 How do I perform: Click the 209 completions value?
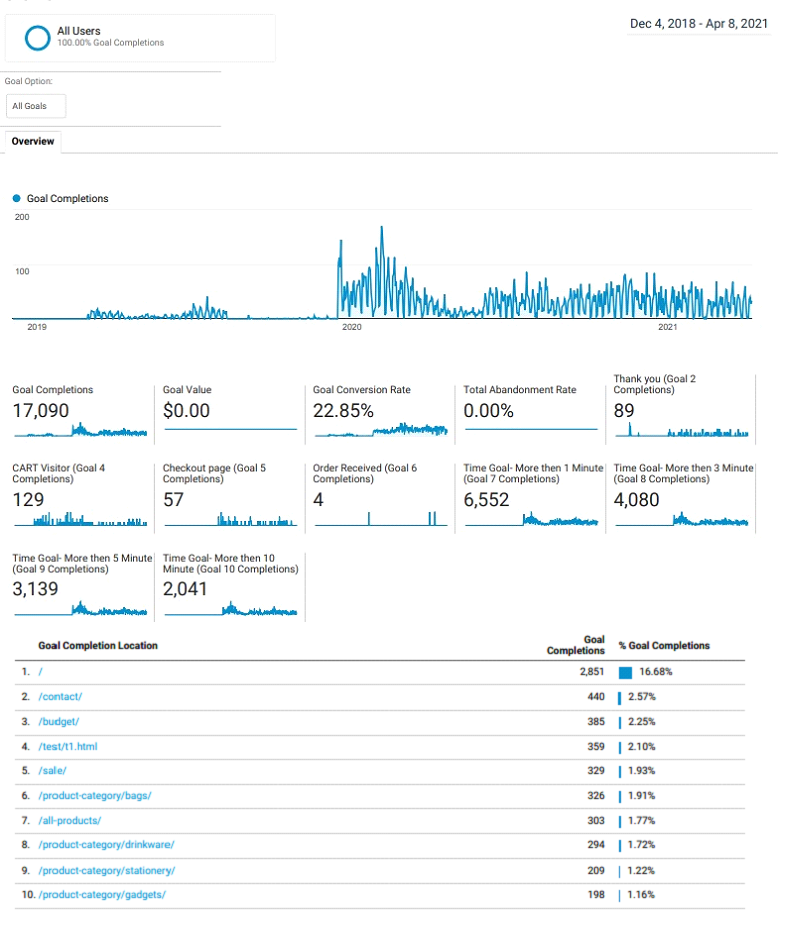(x=596, y=871)
